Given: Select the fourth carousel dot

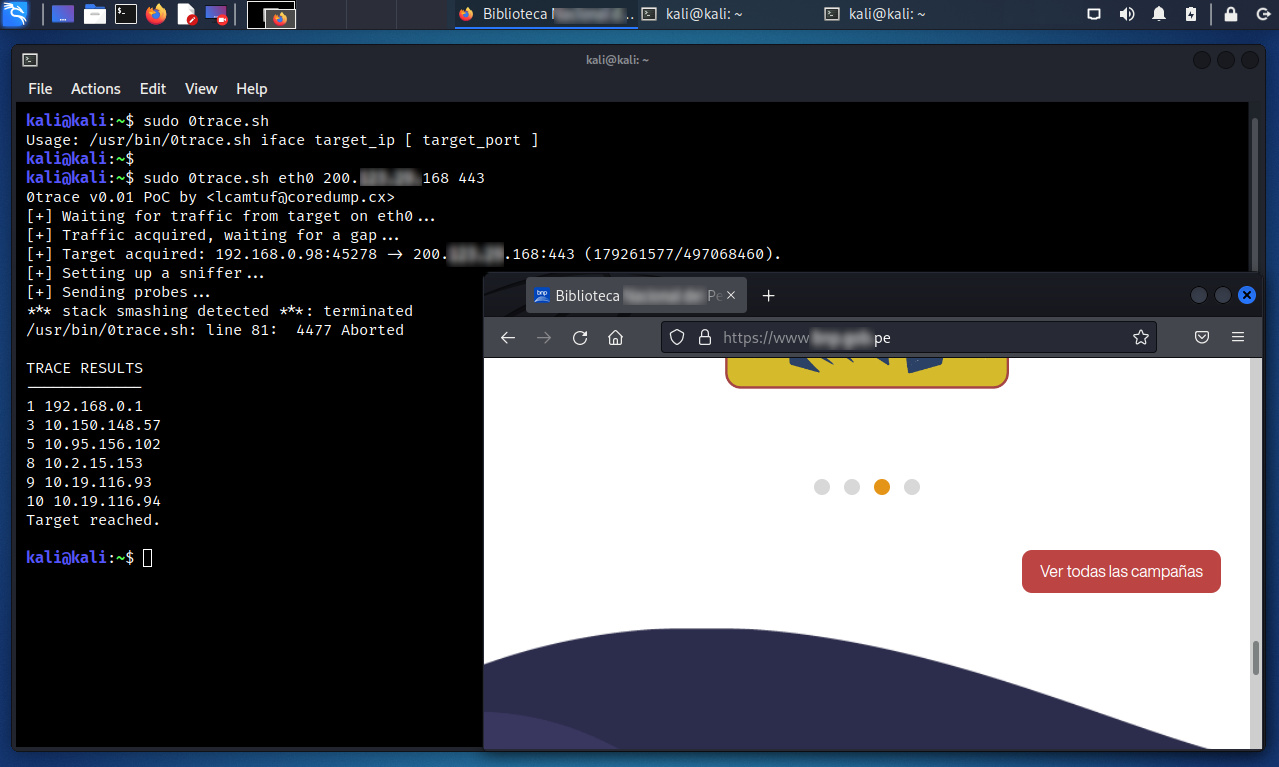Looking at the screenshot, I should tap(912, 487).
